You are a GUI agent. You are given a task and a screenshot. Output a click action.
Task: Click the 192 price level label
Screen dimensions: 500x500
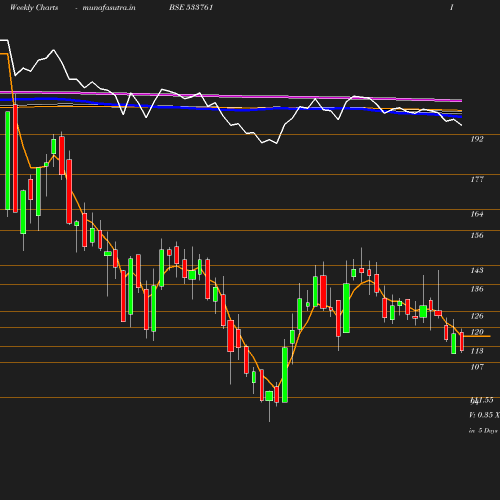click(x=477, y=139)
